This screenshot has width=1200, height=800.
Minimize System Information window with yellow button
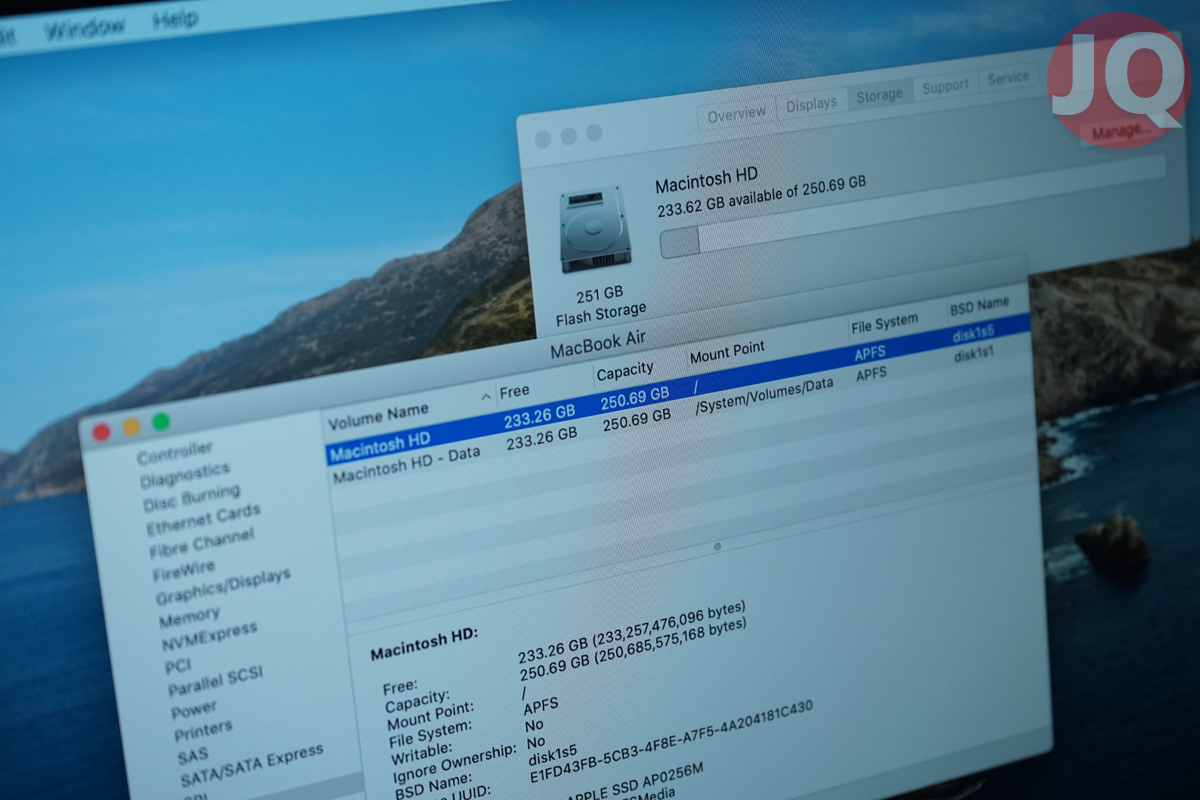pos(131,427)
